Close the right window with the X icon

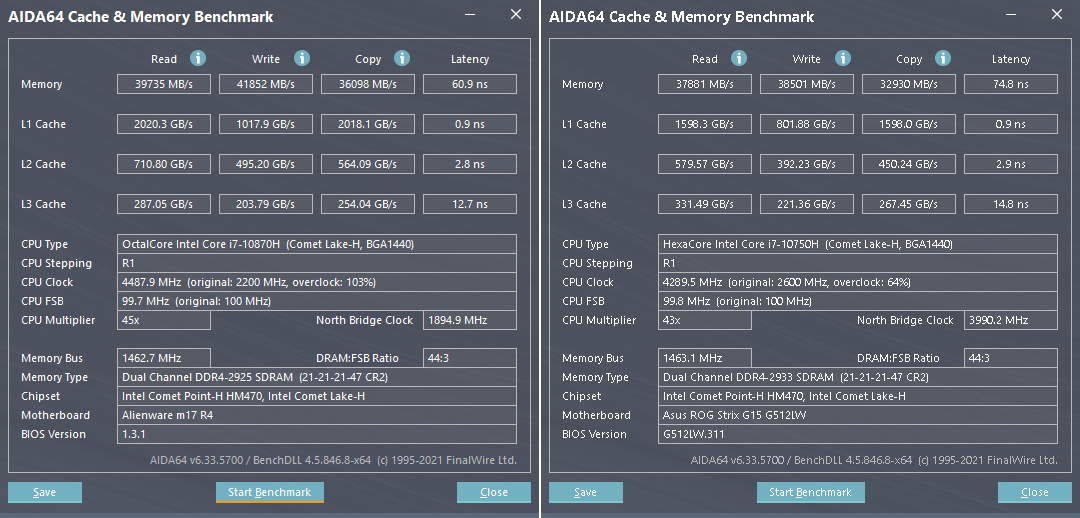pyautogui.click(x=1057, y=14)
